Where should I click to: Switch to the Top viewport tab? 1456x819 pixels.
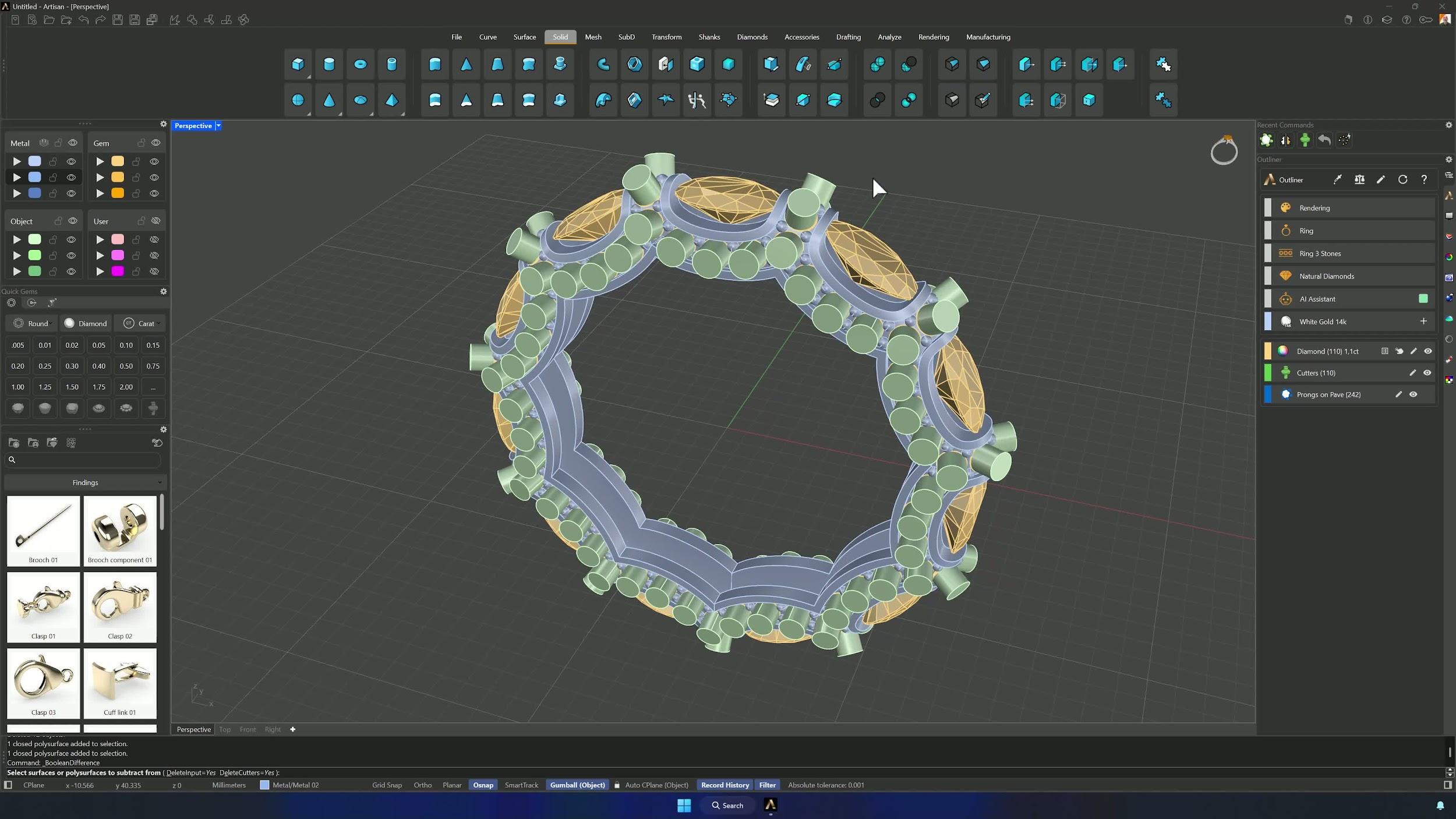(x=225, y=729)
